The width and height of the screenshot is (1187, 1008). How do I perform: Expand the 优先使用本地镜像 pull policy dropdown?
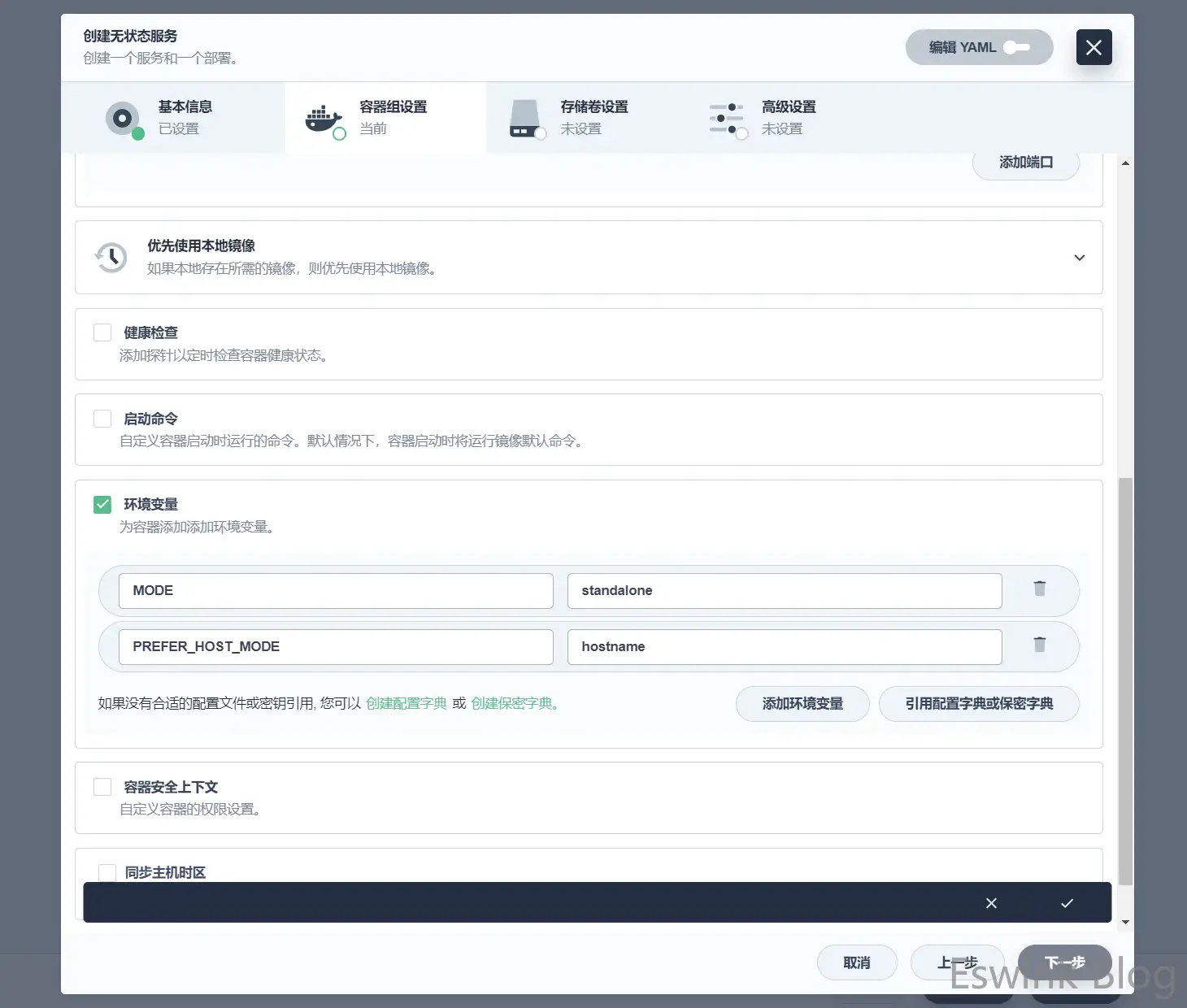[1079, 258]
